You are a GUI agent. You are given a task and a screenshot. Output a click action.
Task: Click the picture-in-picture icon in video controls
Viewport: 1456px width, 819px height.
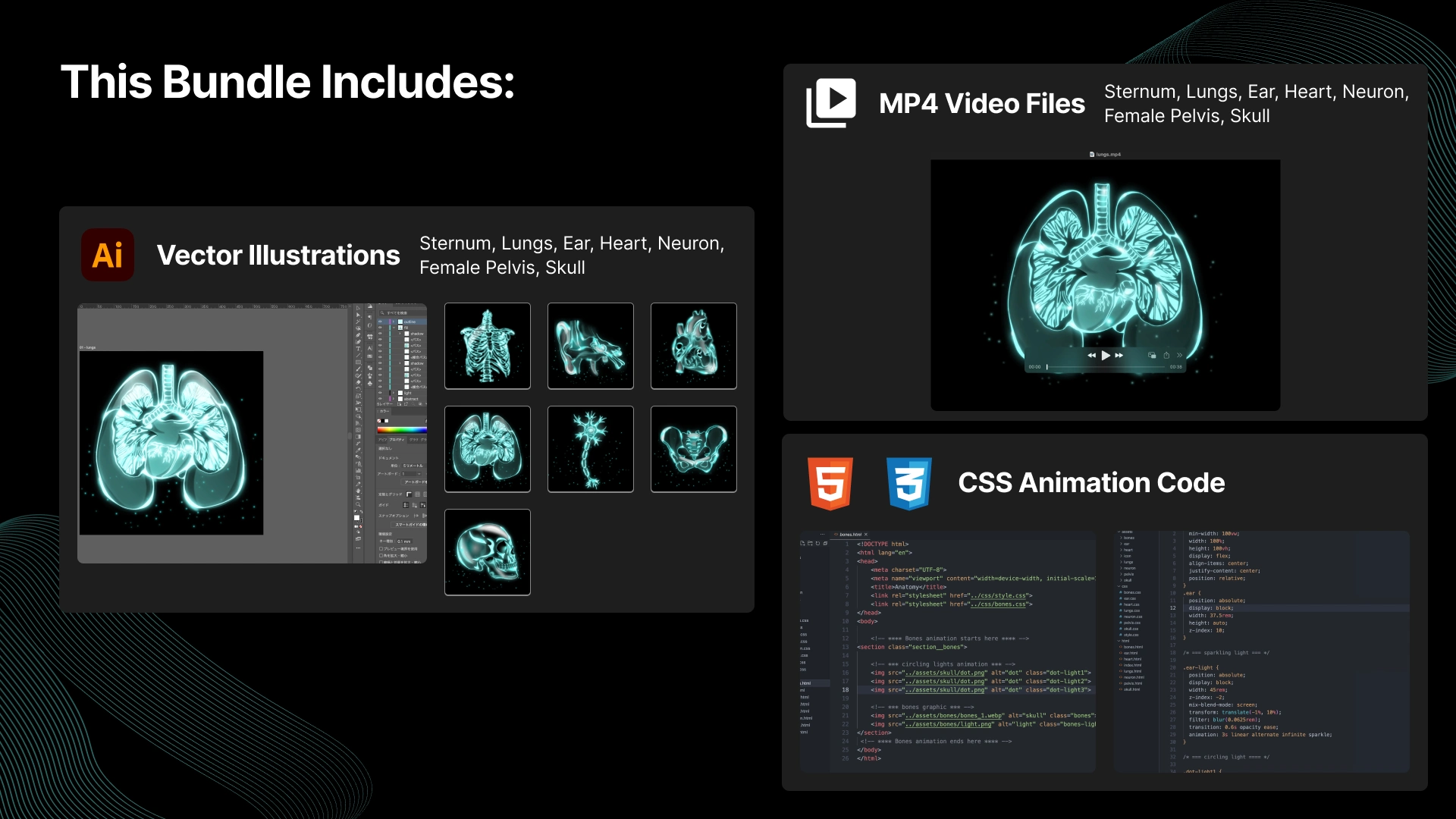point(1152,355)
